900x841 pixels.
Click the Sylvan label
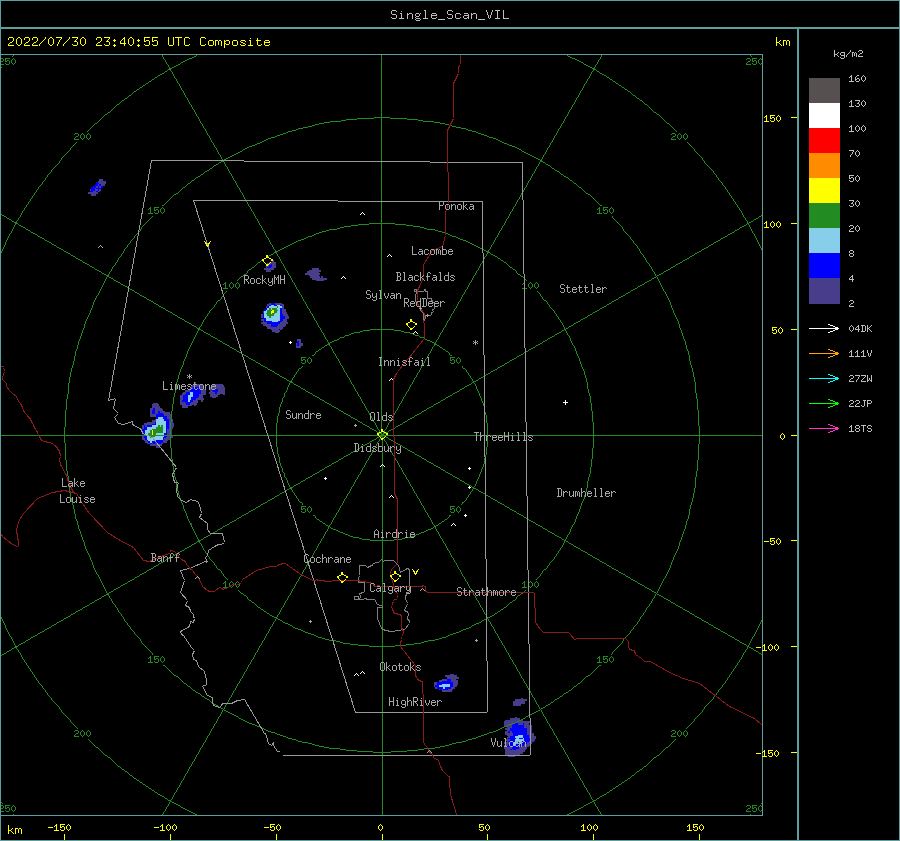coord(383,295)
